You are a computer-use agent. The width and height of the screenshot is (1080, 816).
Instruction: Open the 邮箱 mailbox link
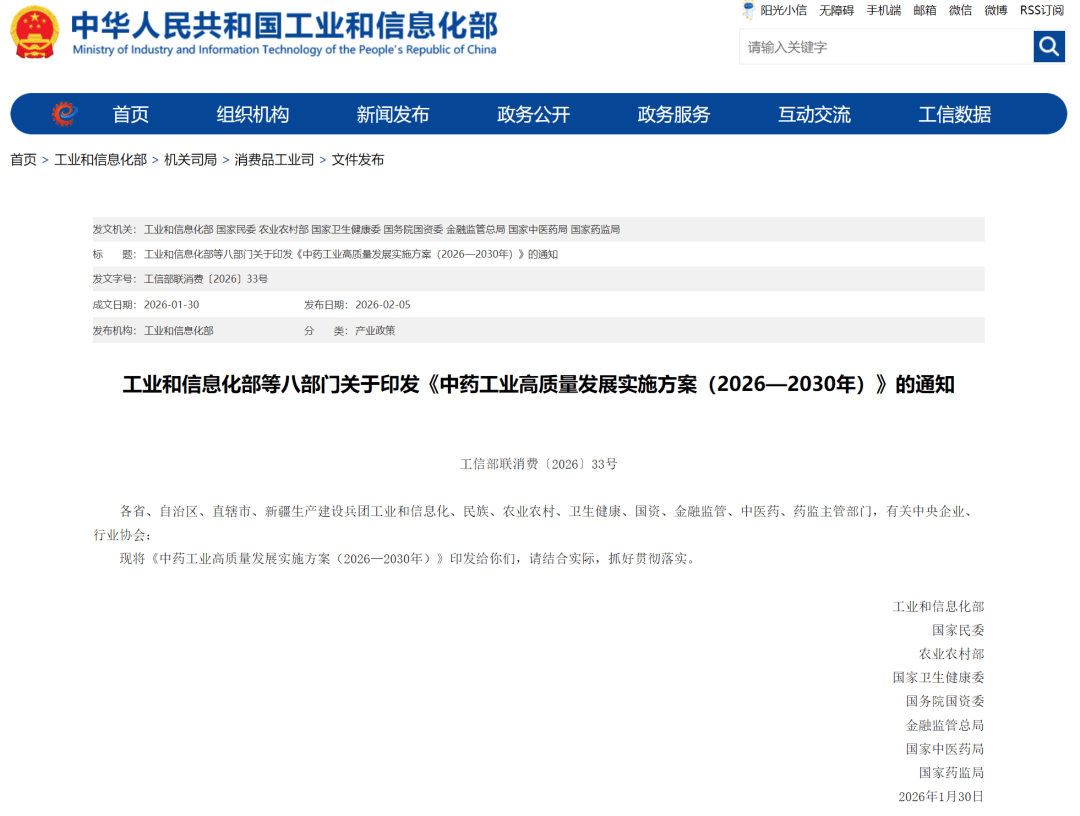[925, 10]
